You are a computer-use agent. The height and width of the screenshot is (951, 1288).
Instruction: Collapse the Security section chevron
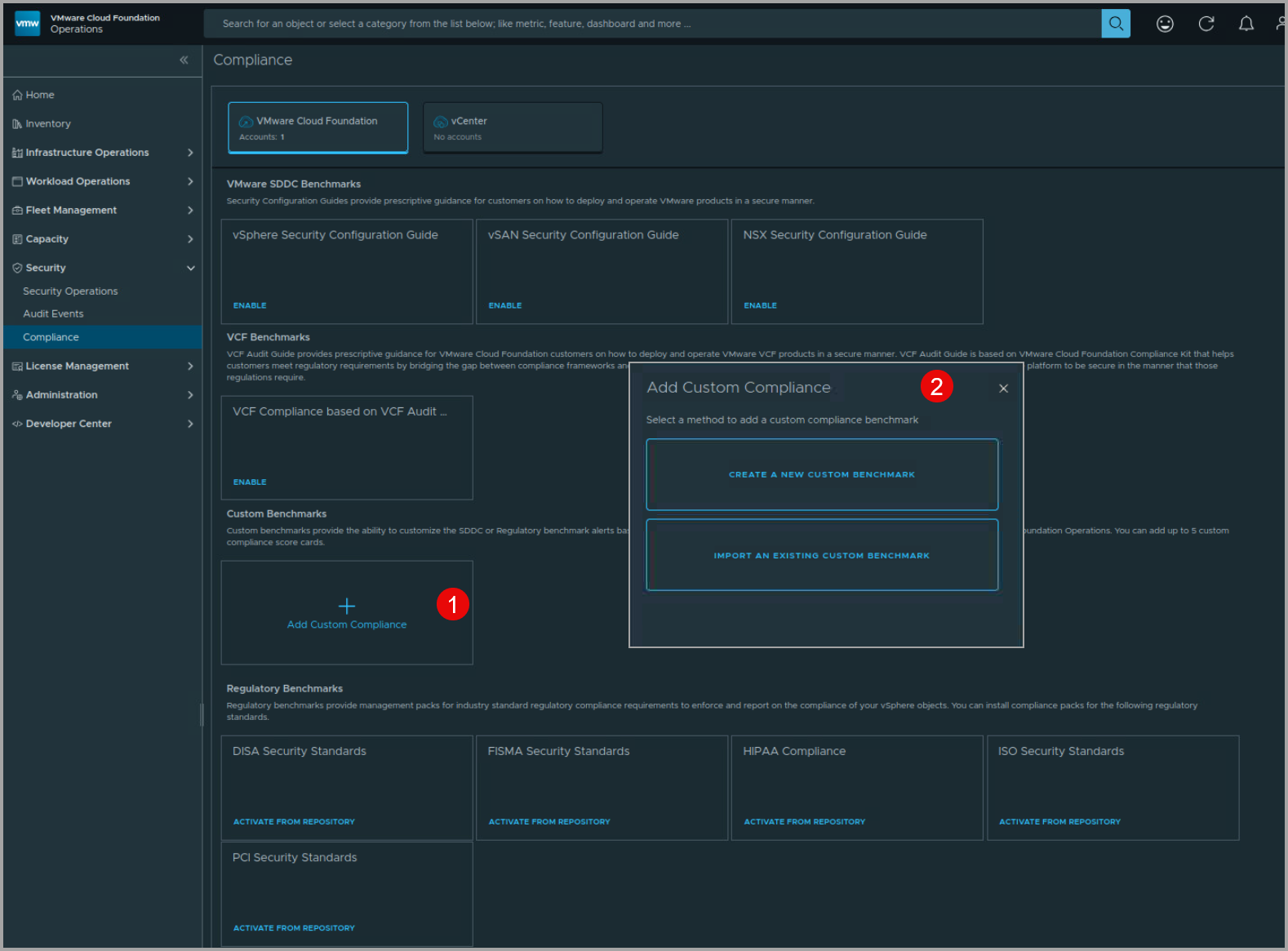(190, 268)
